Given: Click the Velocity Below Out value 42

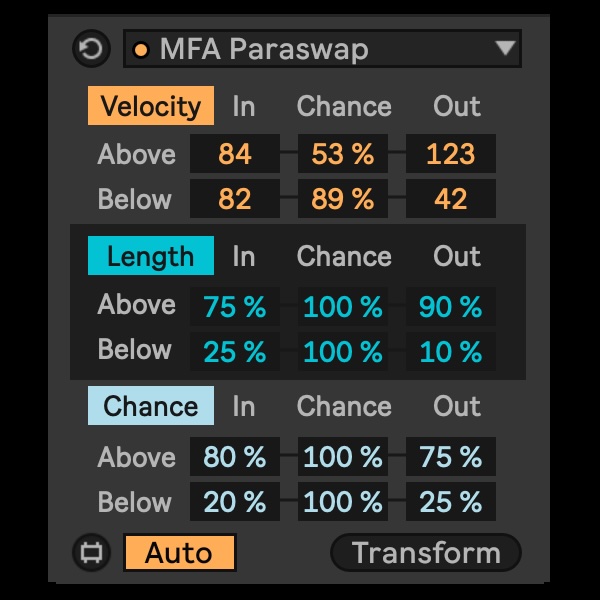Looking at the screenshot, I should pos(450,199).
